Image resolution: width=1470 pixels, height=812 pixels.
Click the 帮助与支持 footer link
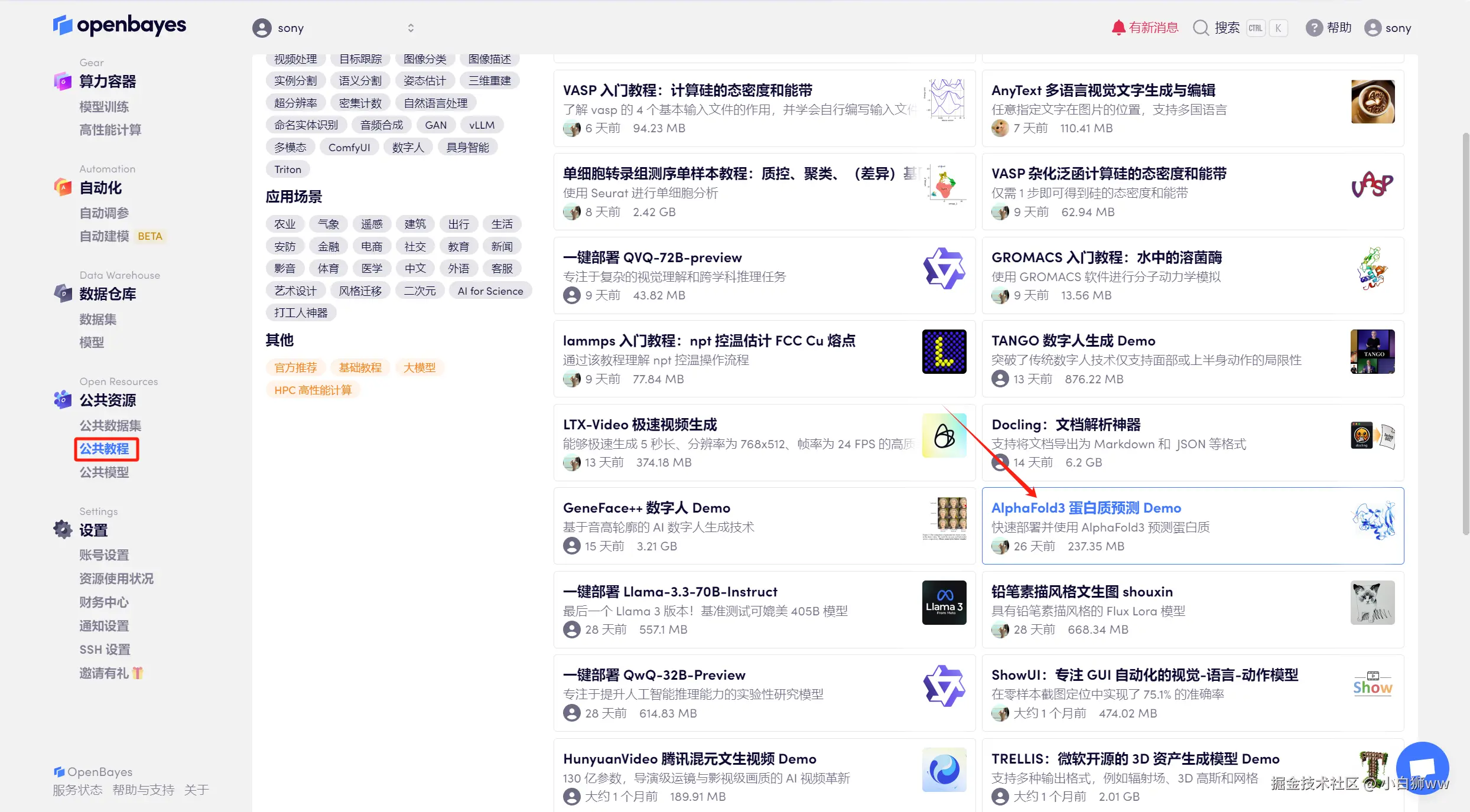[143, 790]
